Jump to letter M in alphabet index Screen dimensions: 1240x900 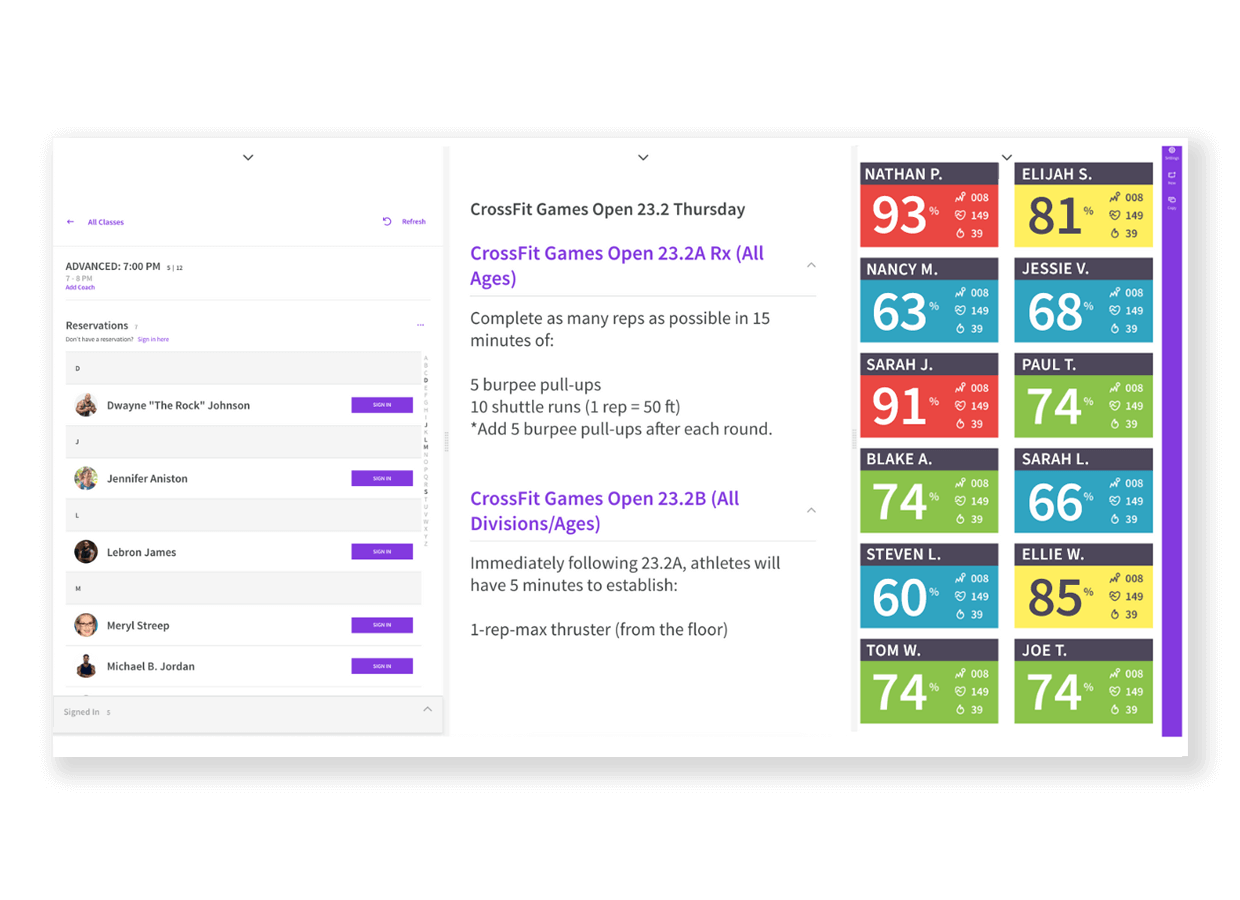[x=425, y=447]
